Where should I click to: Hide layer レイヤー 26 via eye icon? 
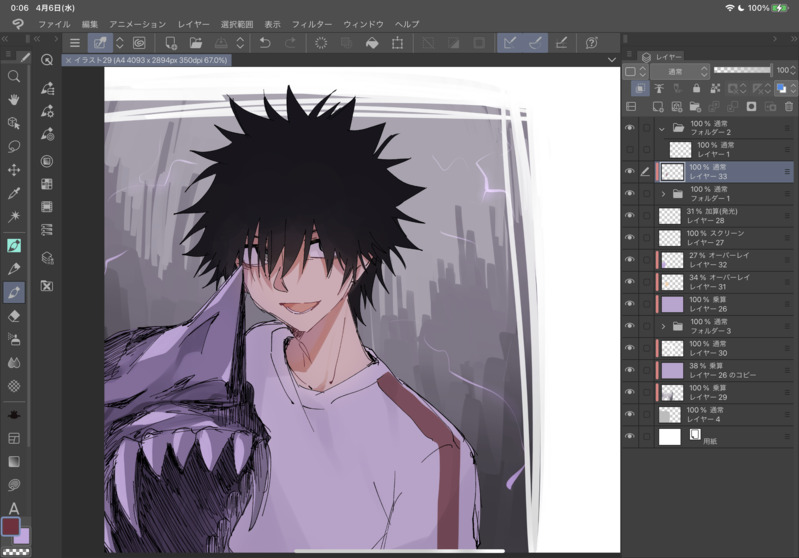coord(630,304)
